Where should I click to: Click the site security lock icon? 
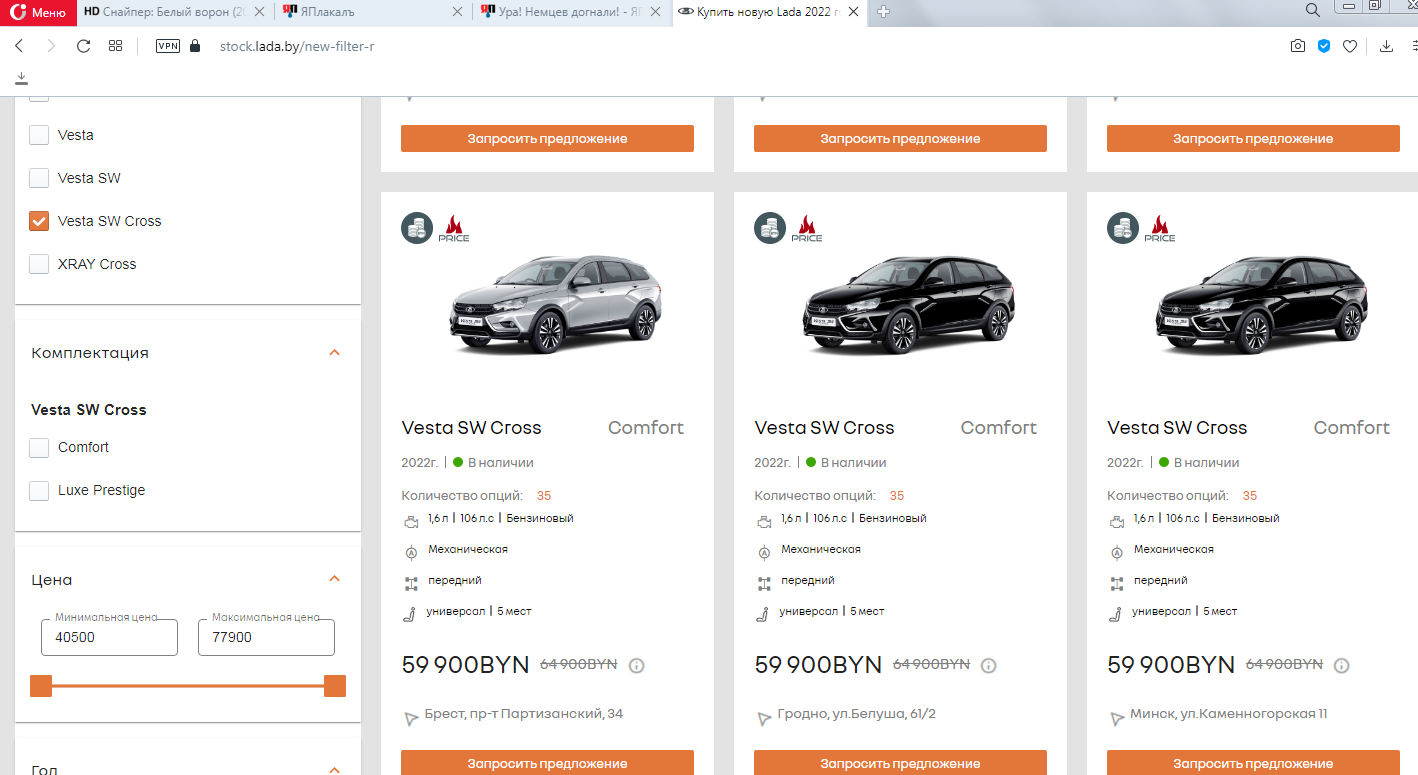pyautogui.click(x=195, y=46)
